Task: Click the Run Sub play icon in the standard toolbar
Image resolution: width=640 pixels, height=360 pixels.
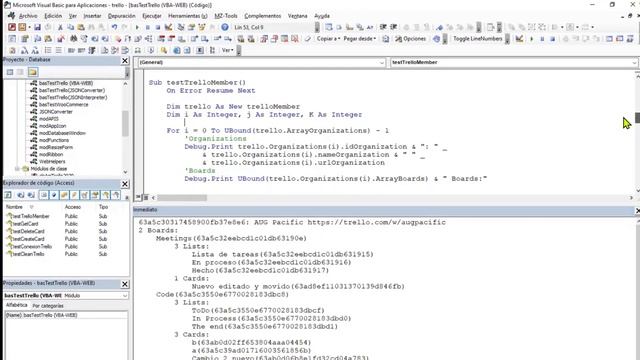Action: (137, 27)
